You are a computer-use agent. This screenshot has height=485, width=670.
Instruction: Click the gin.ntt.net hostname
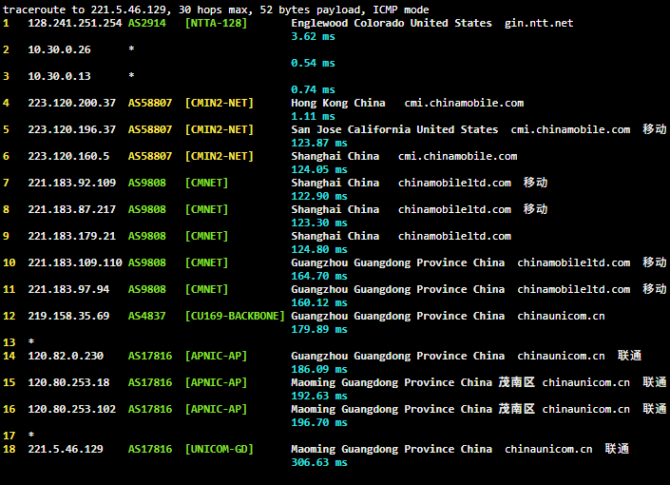click(x=540, y=22)
